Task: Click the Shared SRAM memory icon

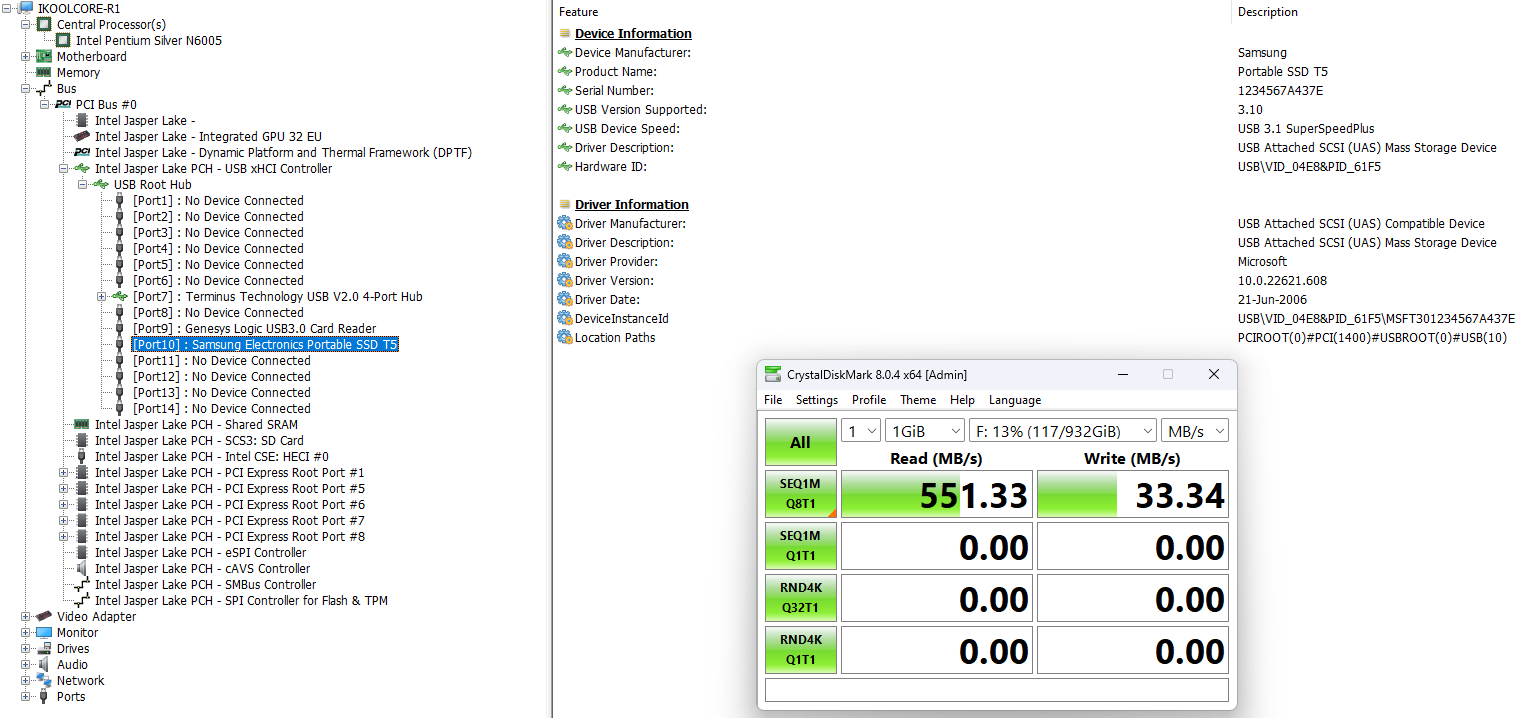Action: (x=82, y=424)
